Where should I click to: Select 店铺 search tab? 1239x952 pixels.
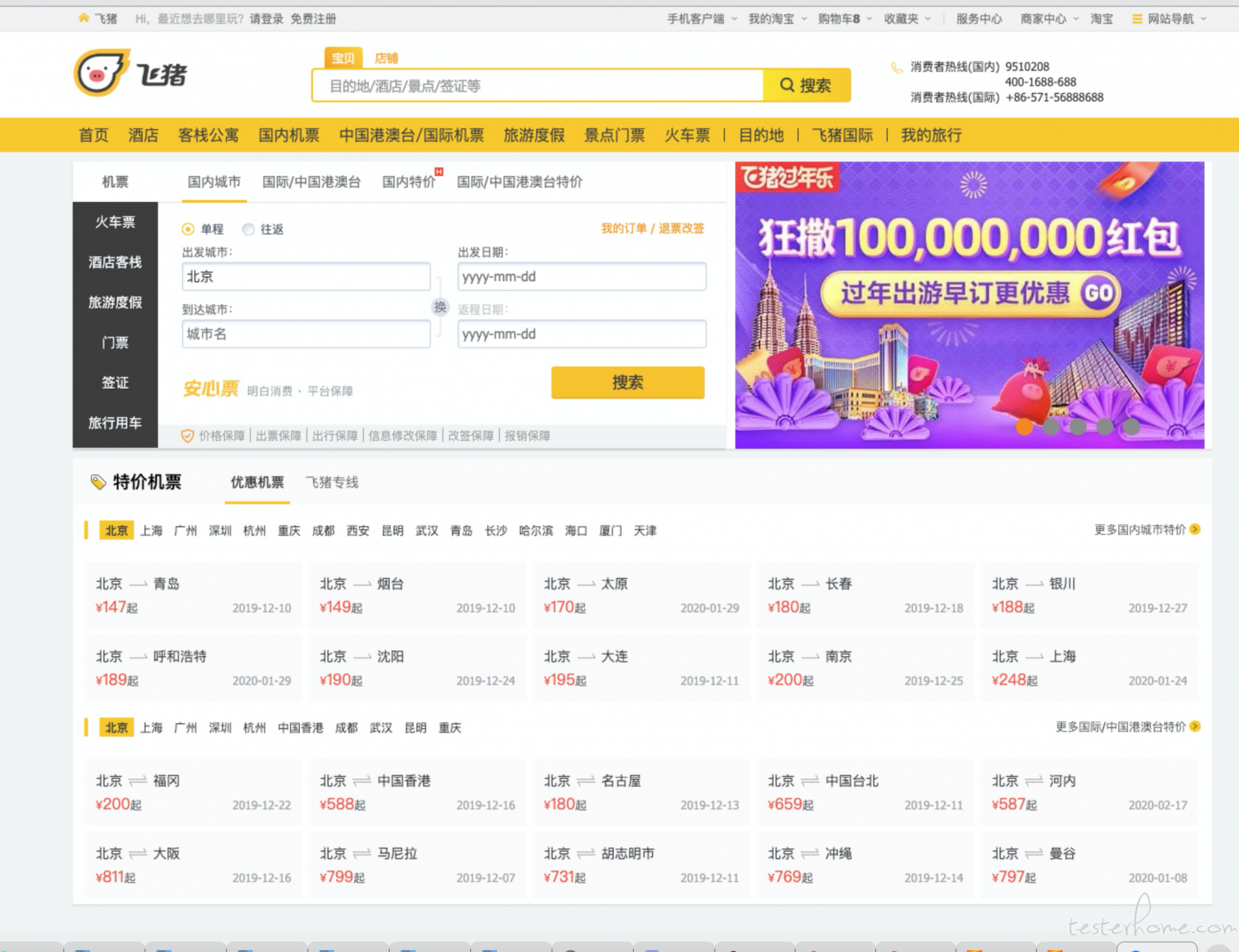click(386, 58)
